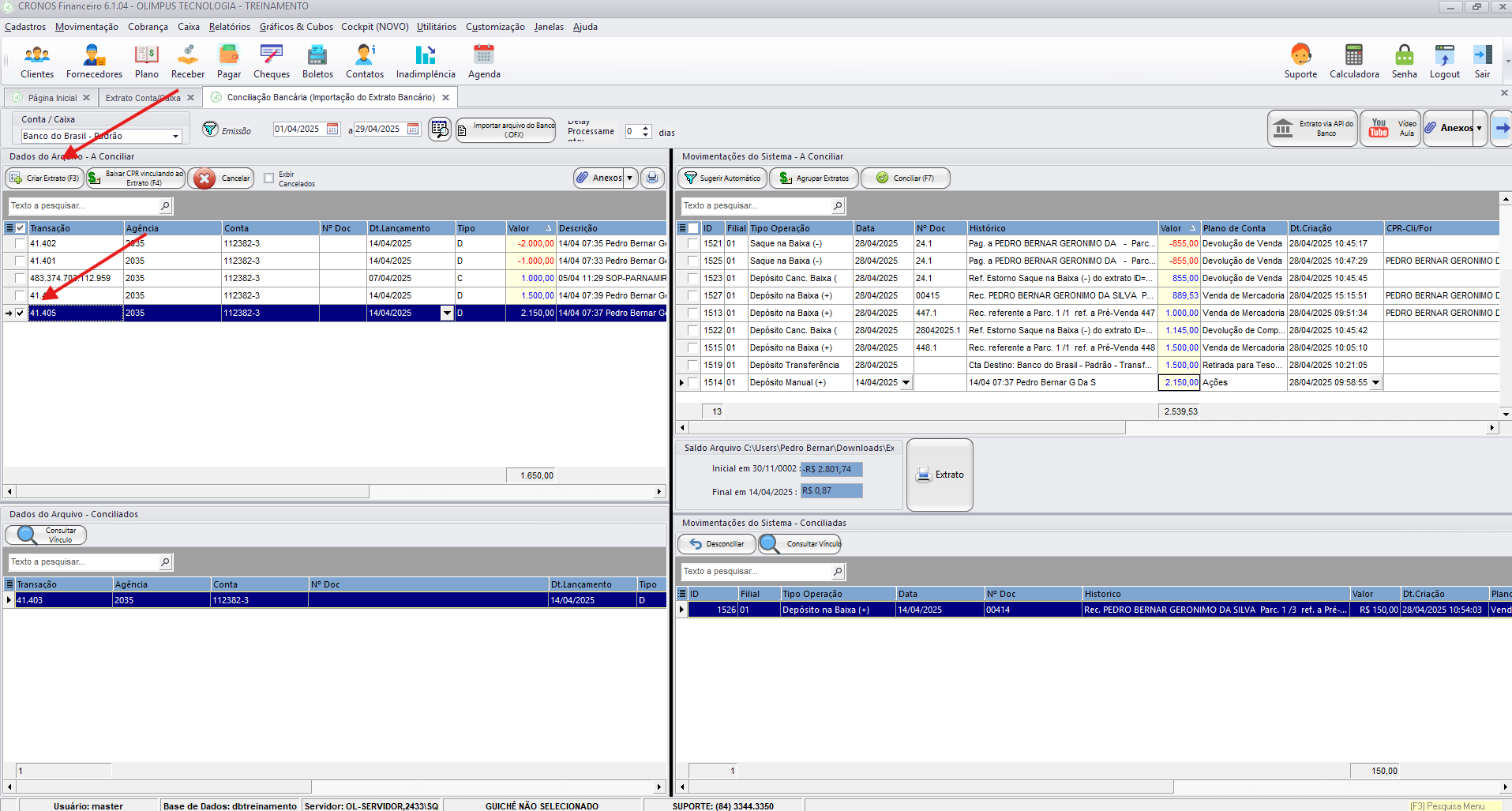Click the search extract icon button beside dates
1512x811 pixels.
pos(440,129)
